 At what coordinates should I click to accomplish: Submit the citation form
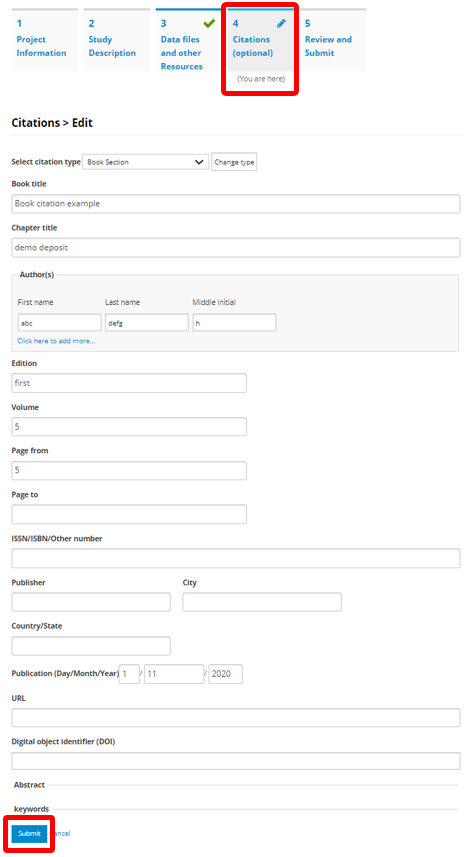point(30,833)
